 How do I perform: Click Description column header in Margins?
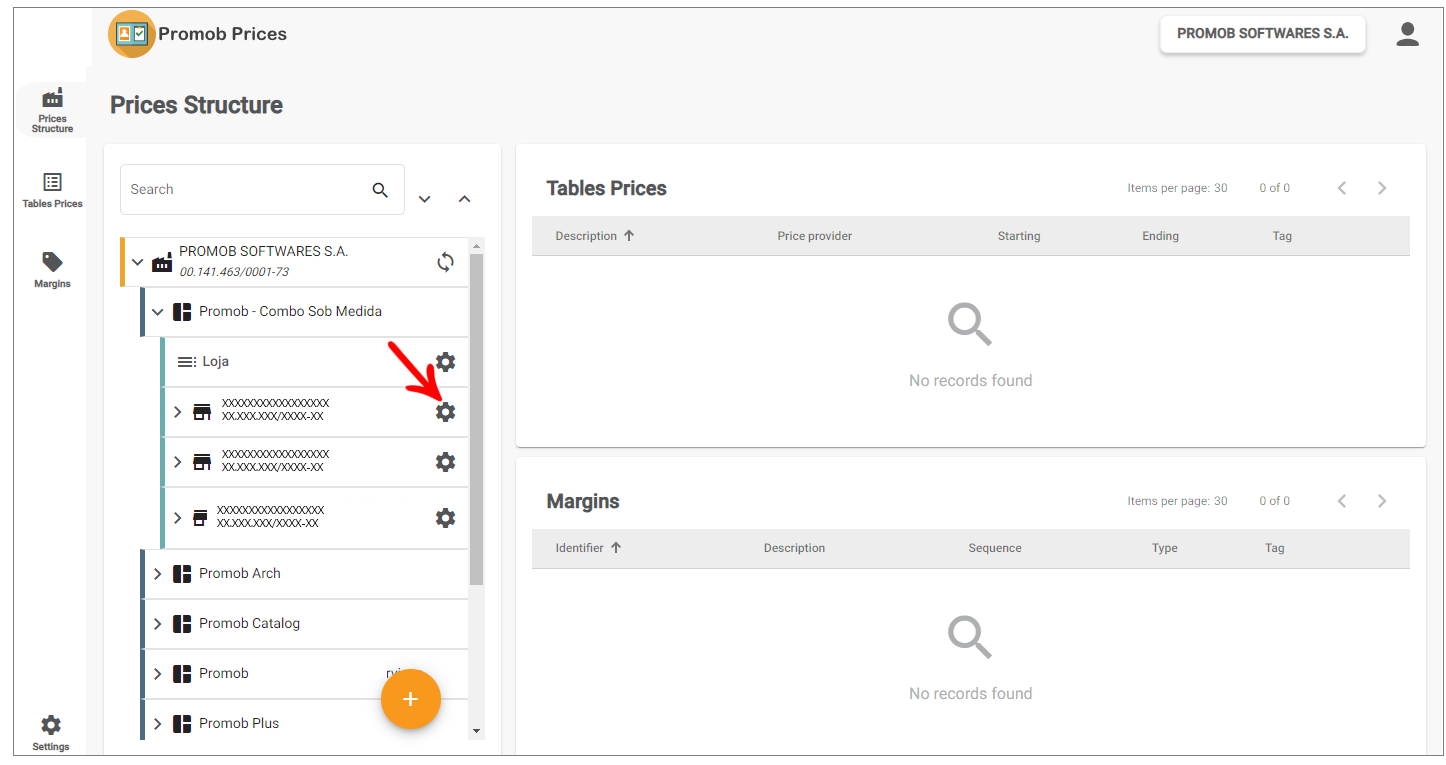(x=794, y=548)
